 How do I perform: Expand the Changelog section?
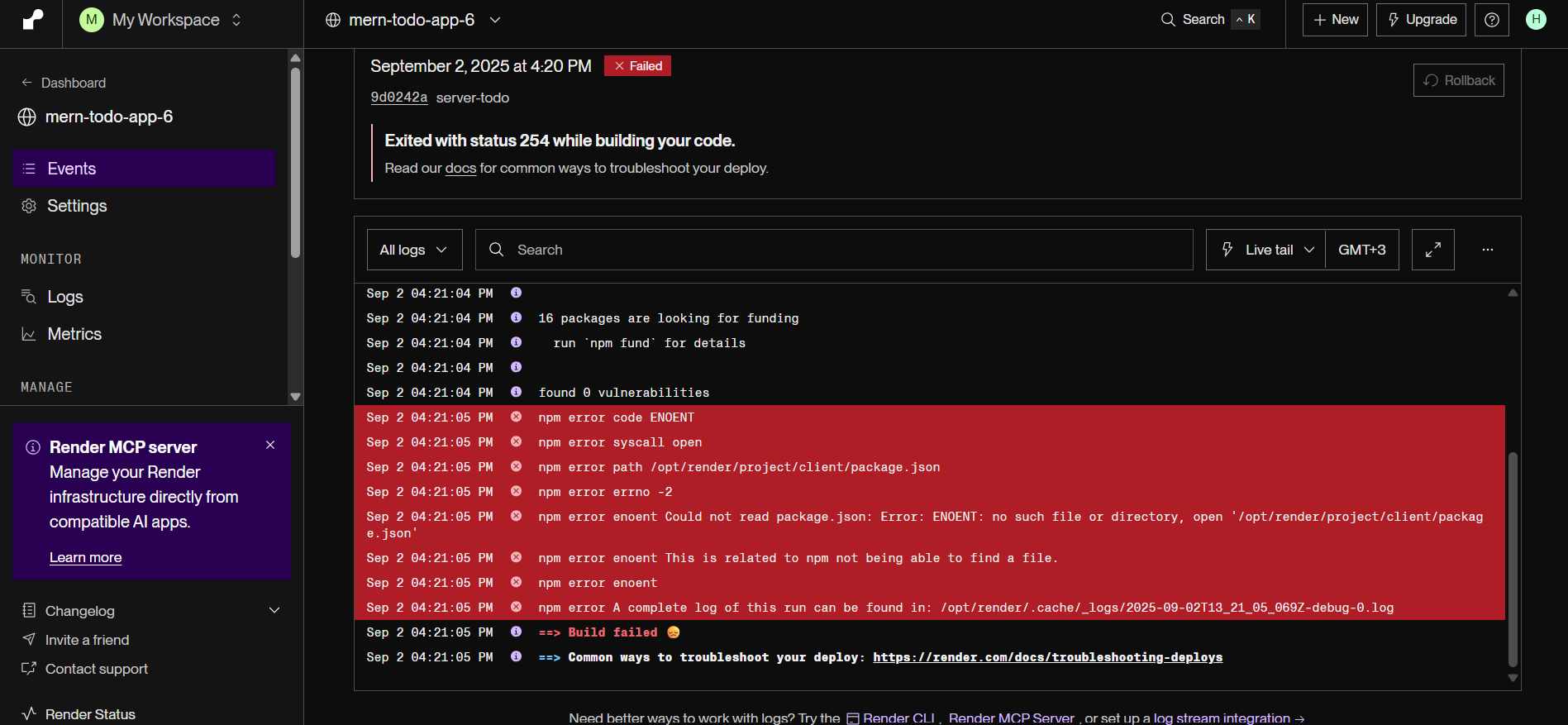tap(274, 611)
